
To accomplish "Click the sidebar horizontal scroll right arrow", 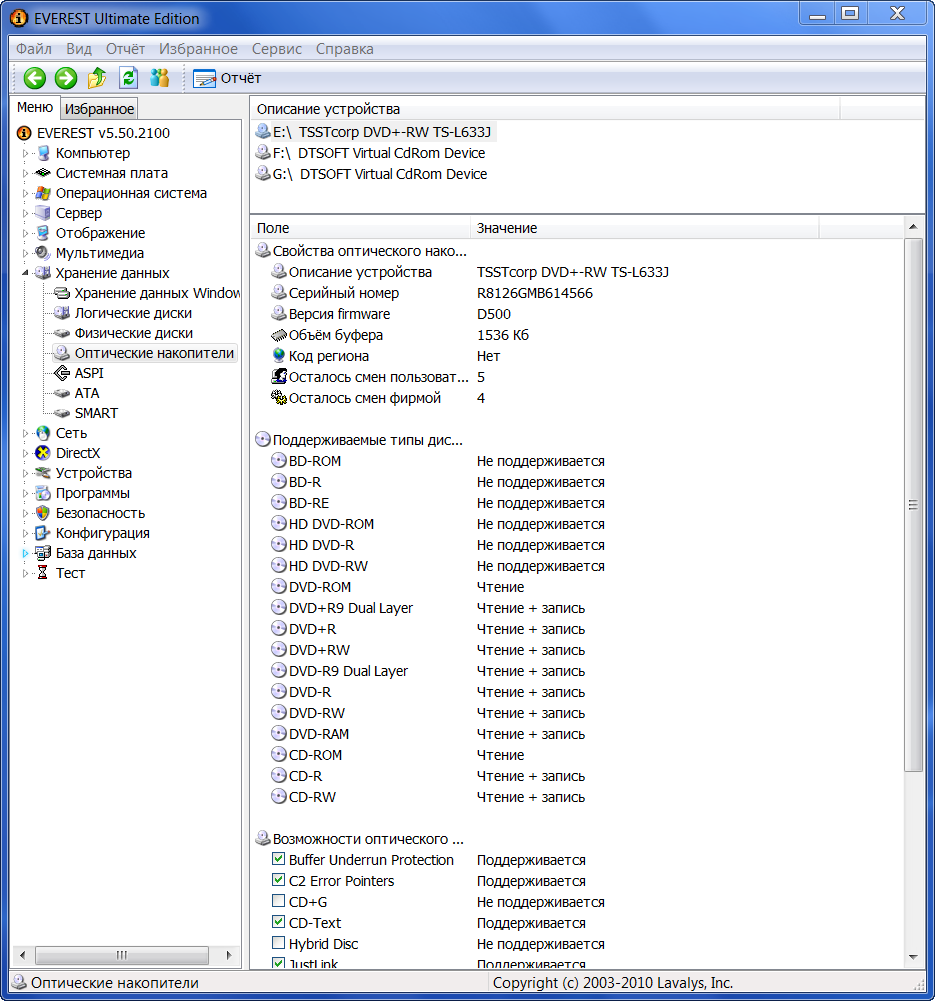I will coord(229,955).
